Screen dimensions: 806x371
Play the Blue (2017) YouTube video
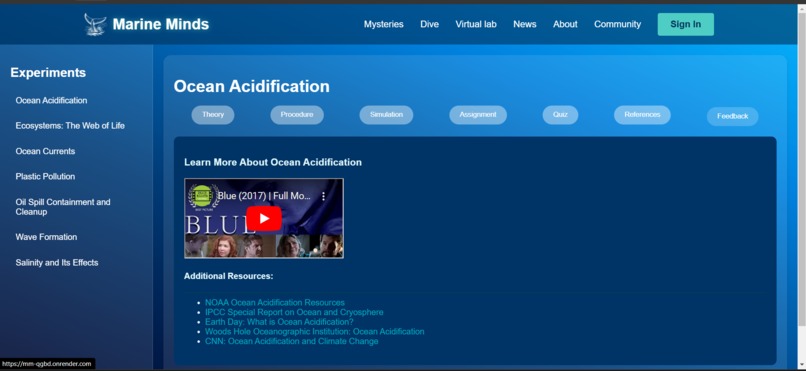(x=264, y=218)
